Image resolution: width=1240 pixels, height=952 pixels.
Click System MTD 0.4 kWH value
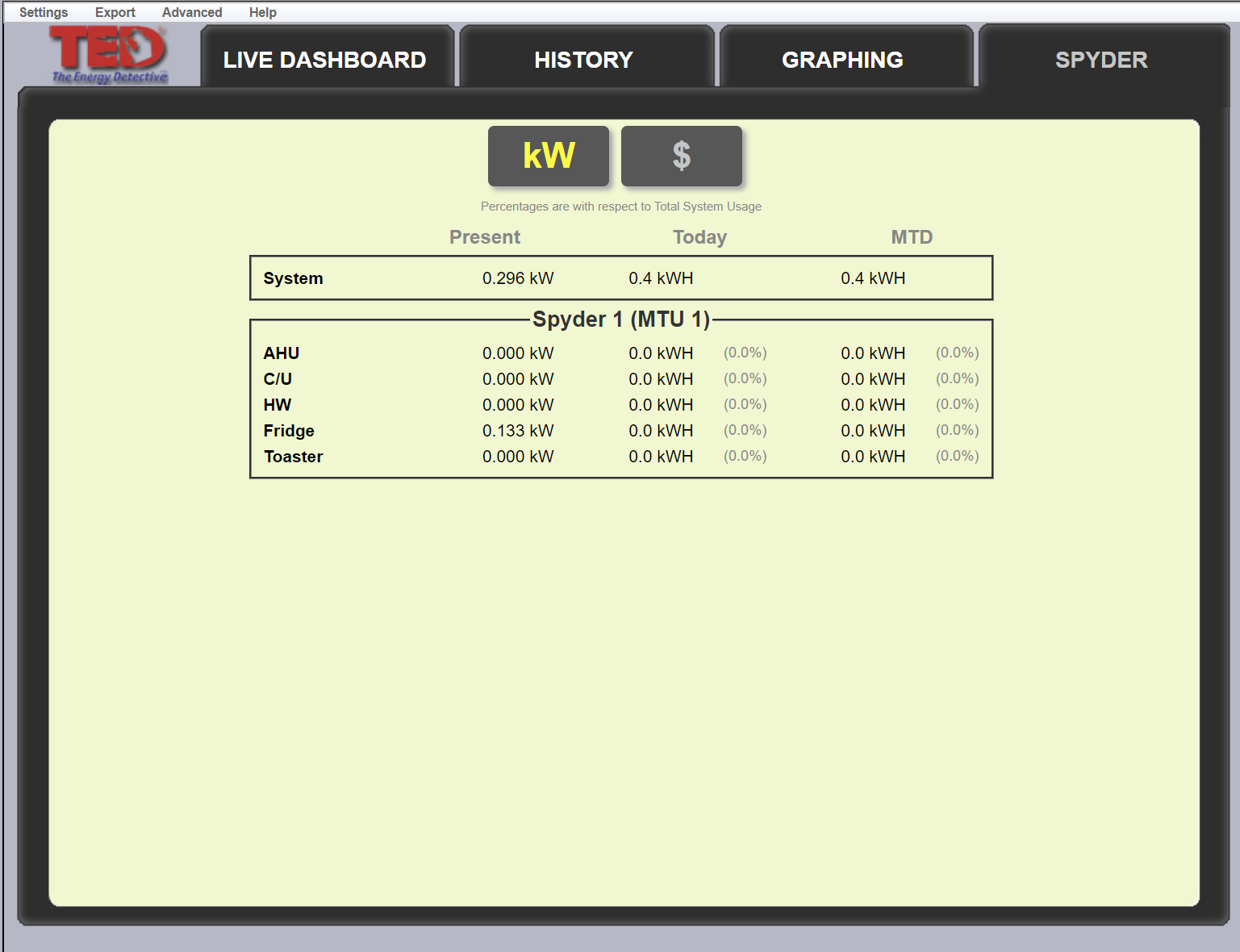(x=873, y=278)
